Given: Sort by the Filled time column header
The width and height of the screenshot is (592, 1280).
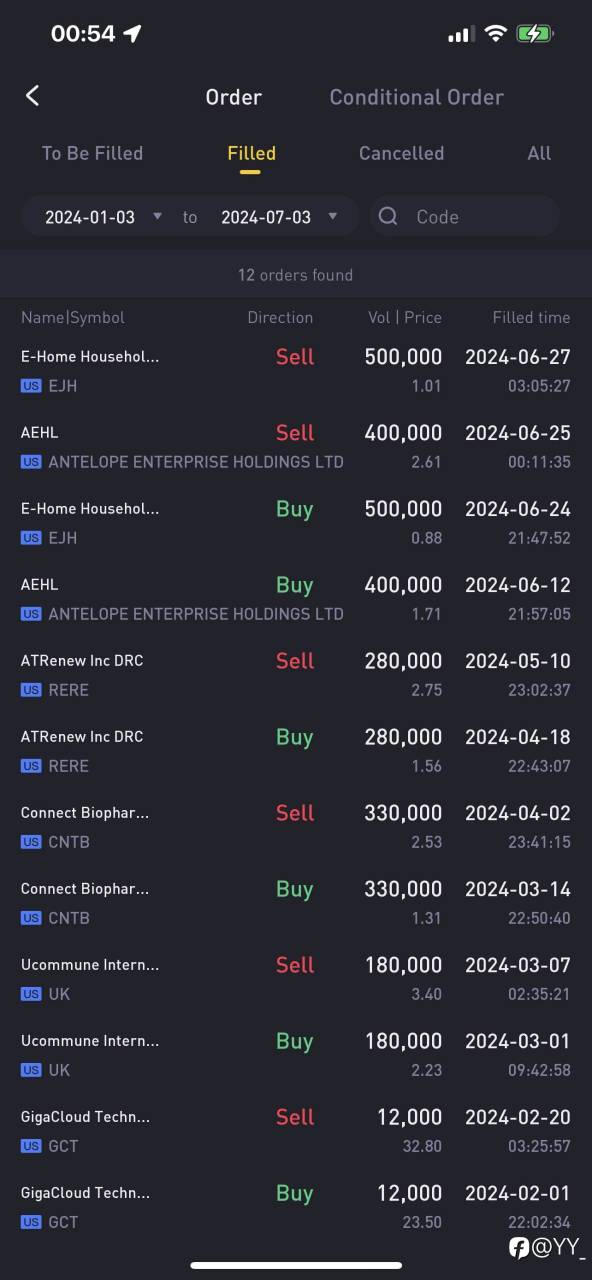Looking at the screenshot, I should 531,317.
